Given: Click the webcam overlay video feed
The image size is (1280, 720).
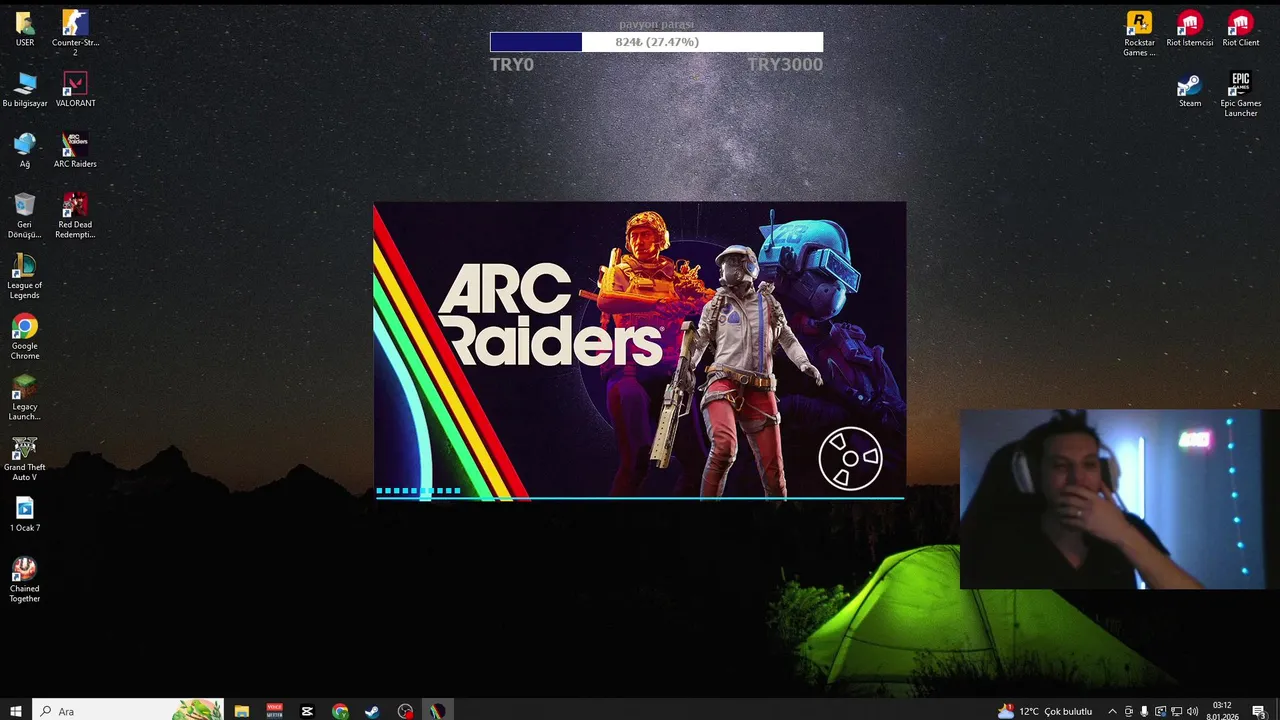Looking at the screenshot, I should click(x=1119, y=499).
